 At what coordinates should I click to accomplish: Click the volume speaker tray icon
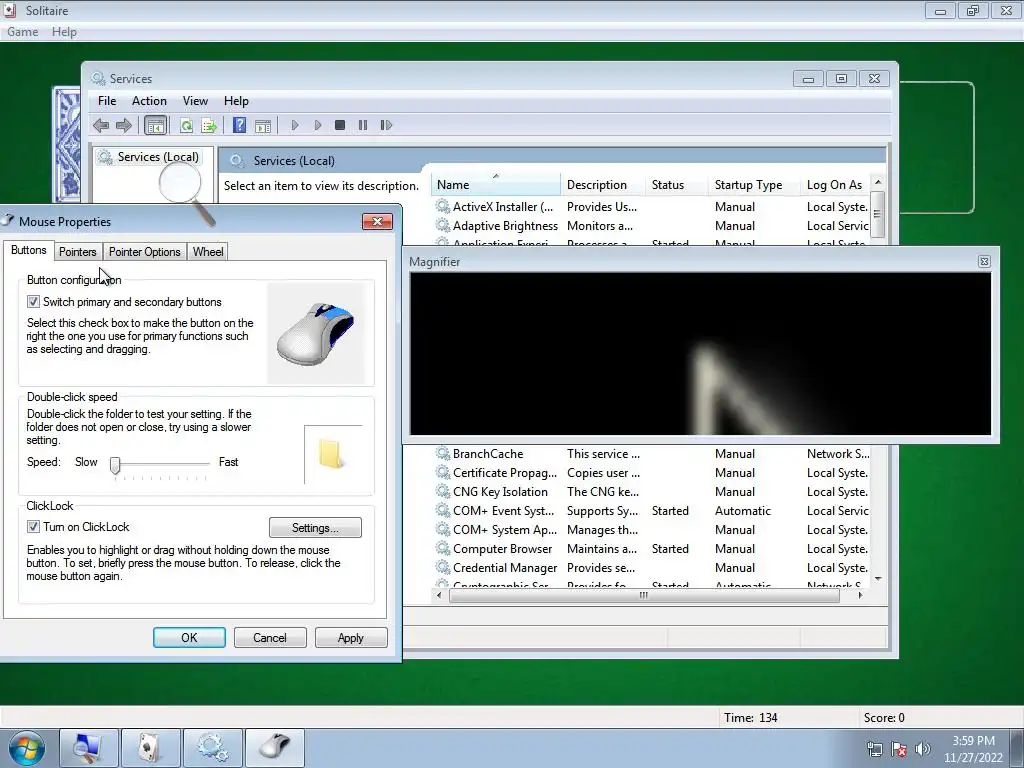(x=922, y=749)
